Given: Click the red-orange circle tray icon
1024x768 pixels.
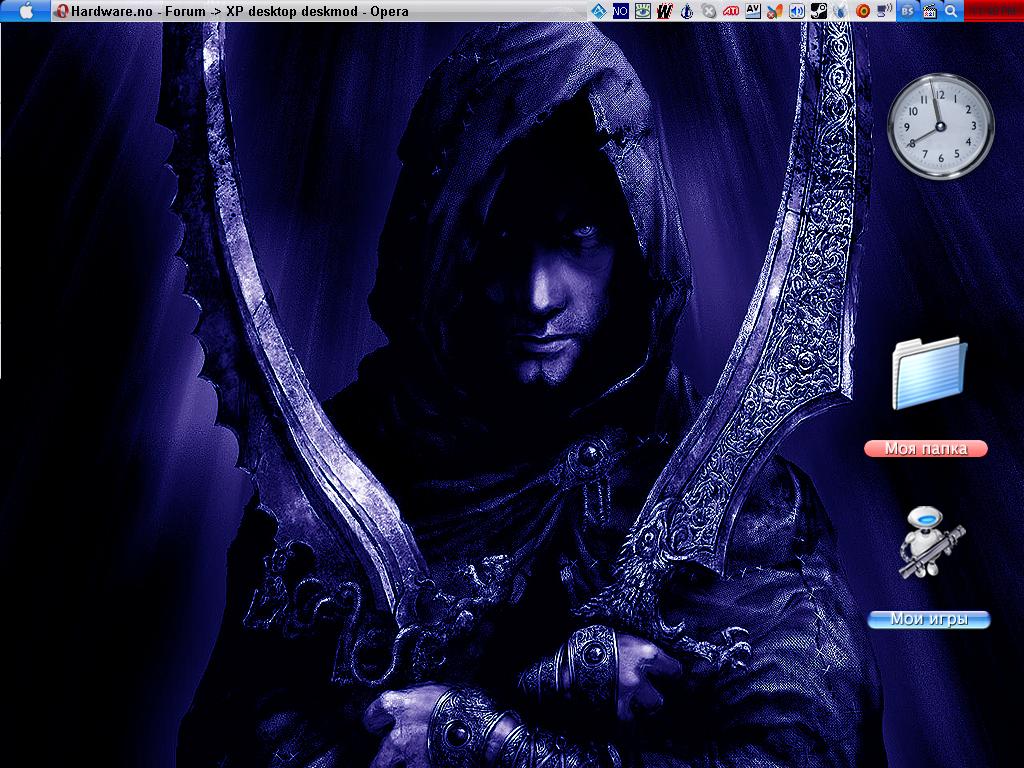Looking at the screenshot, I should click(x=863, y=11).
